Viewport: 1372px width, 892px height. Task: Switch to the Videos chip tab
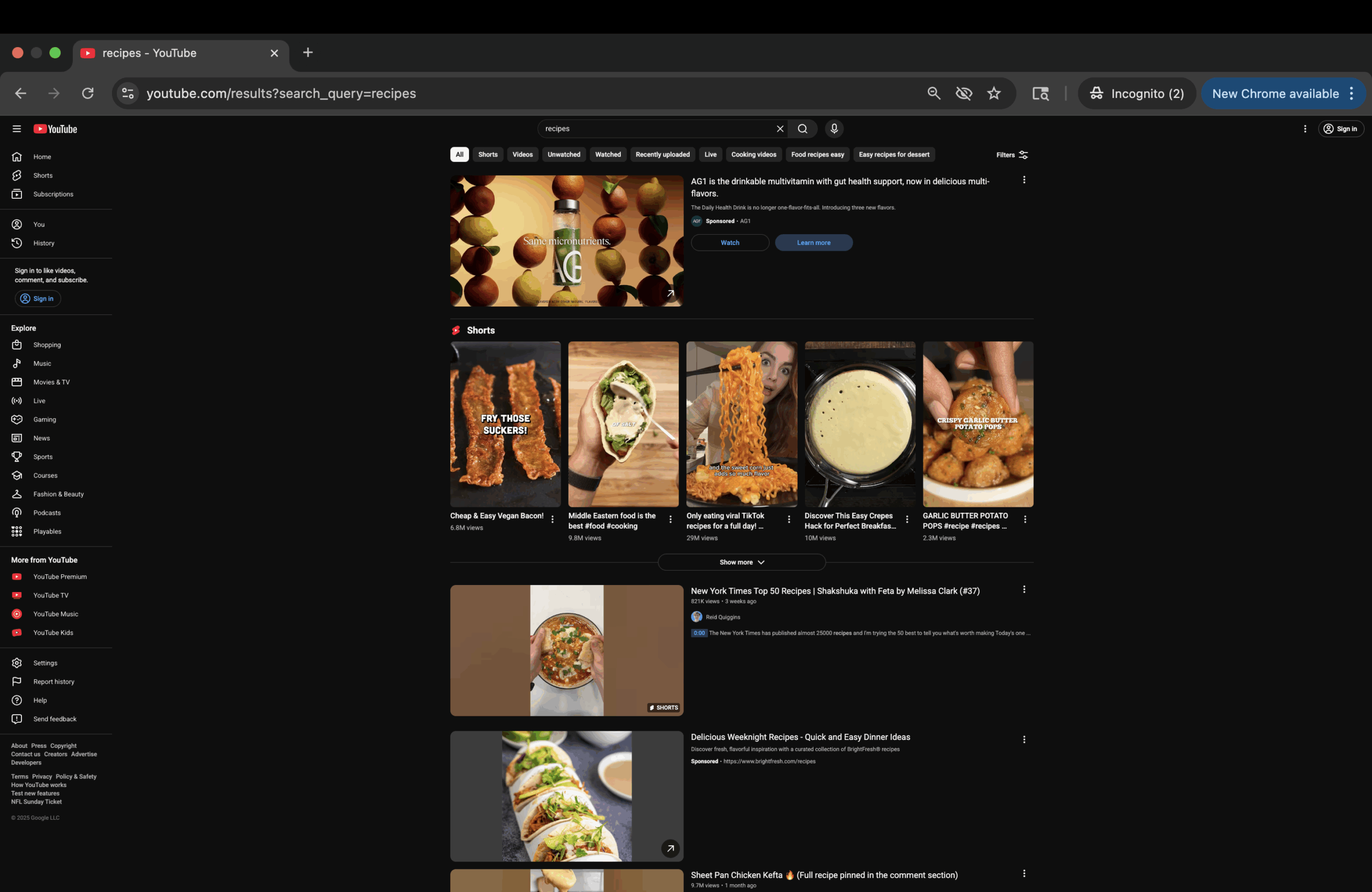523,154
